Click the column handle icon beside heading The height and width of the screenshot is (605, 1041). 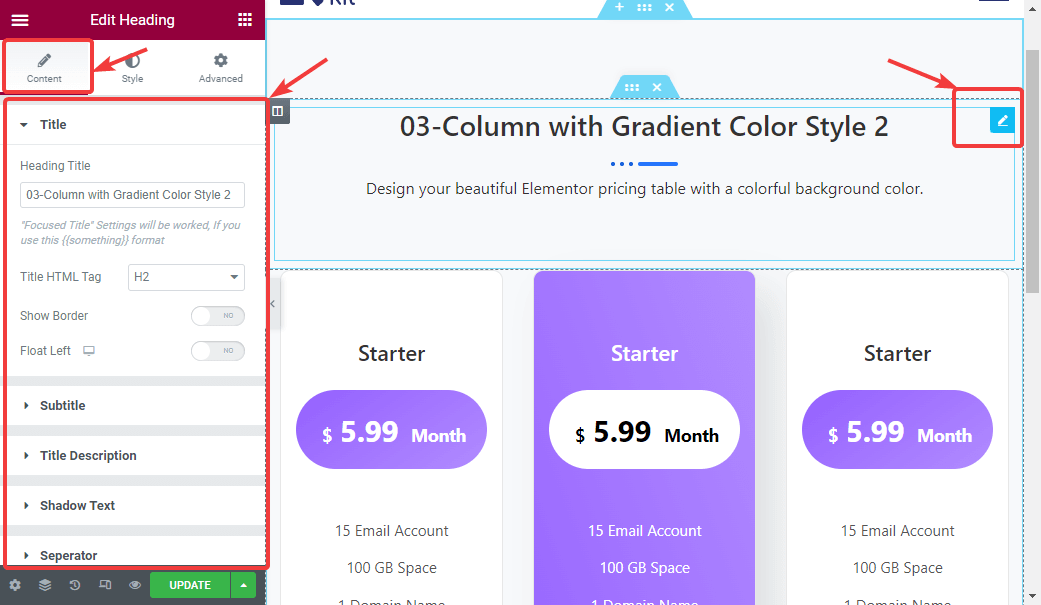pyautogui.click(x=278, y=111)
